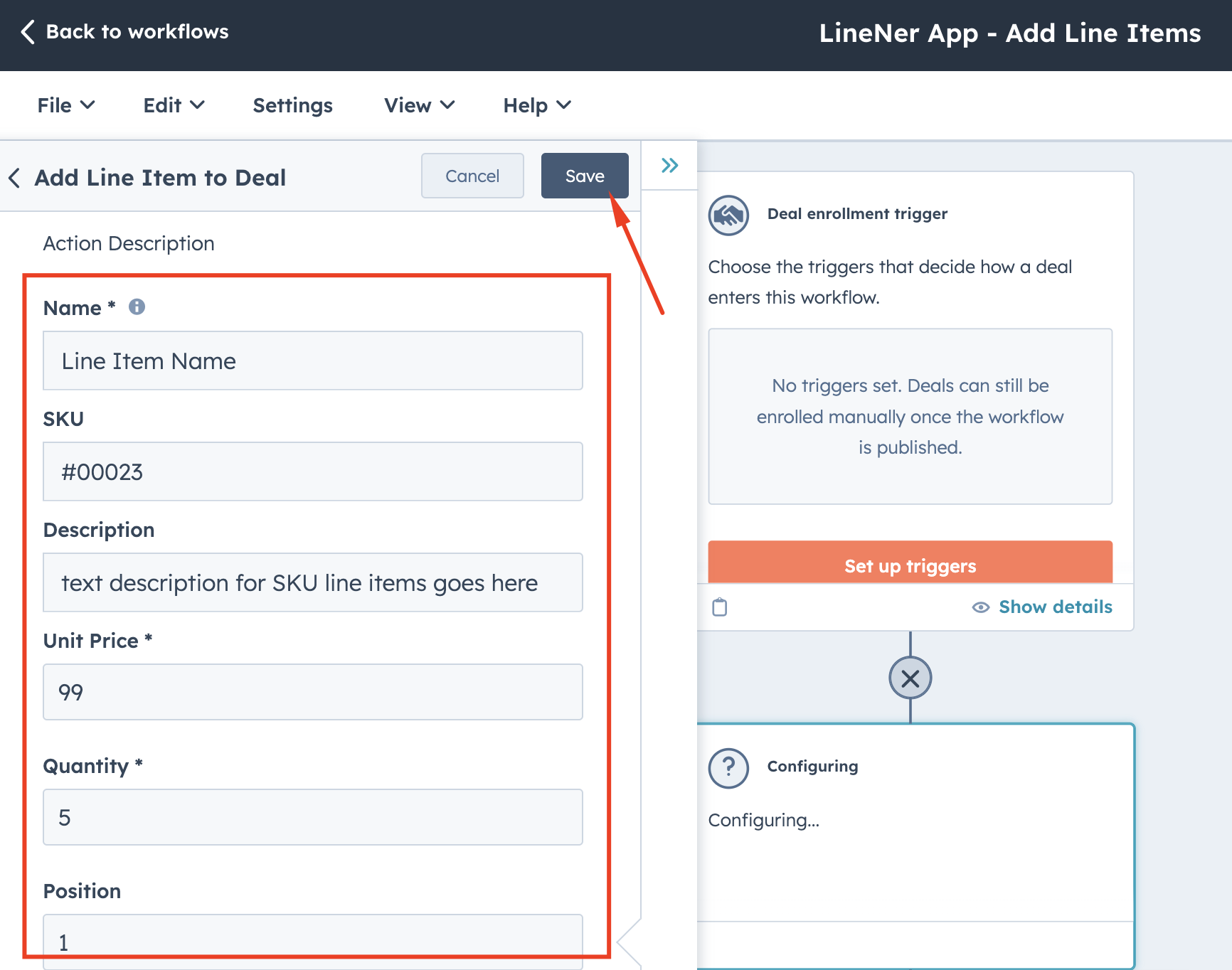Viewport: 1232px width, 970px height.
Task: Open the File menu
Action: [x=66, y=105]
